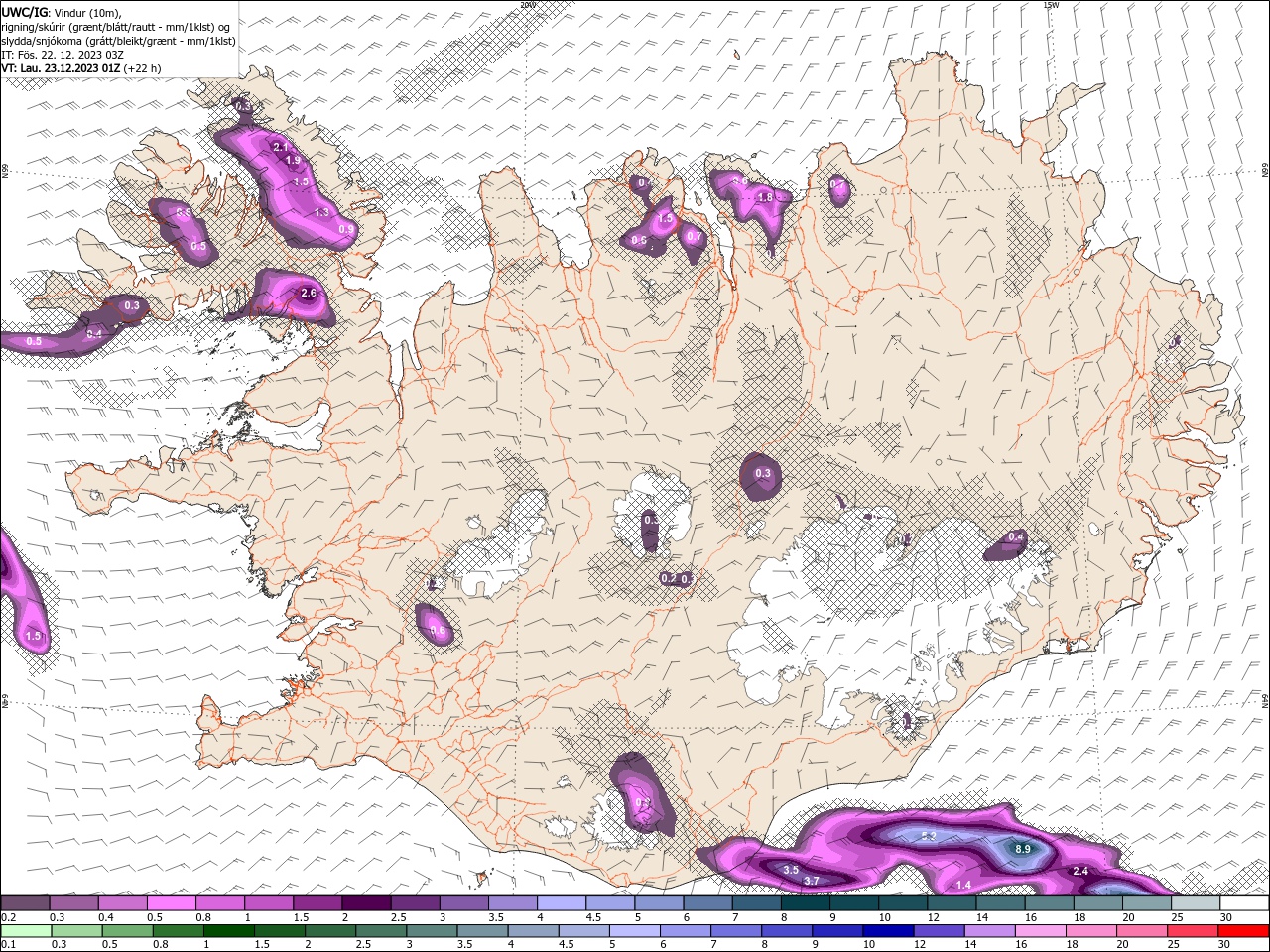Click the 20W longitude label on the top edge
Screen dimensions: 1270x952
click(x=527, y=5)
